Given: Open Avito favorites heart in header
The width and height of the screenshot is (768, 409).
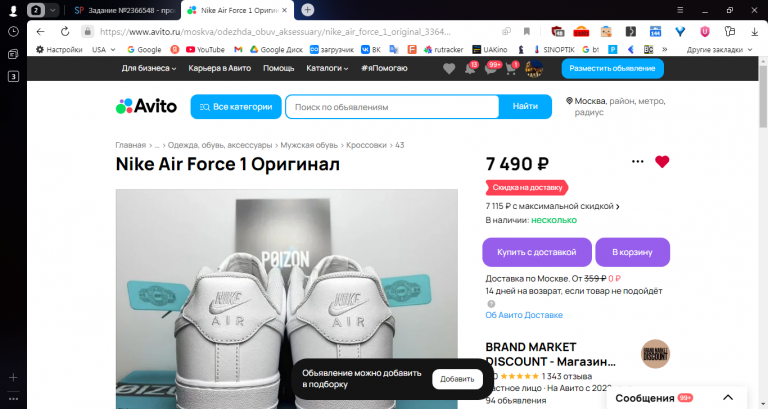Looking at the screenshot, I should click(x=449, y=69).
